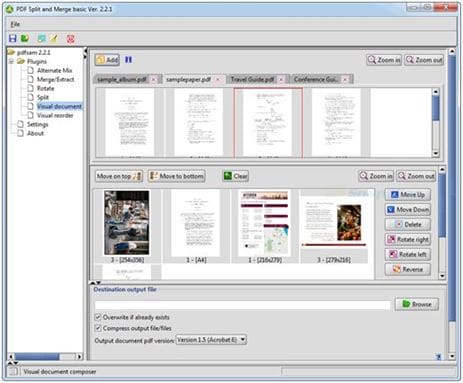Screen dimensions: 463x383
Task: Click Zoom in above the upper thumbnails
Action: (x=384, y=60)
